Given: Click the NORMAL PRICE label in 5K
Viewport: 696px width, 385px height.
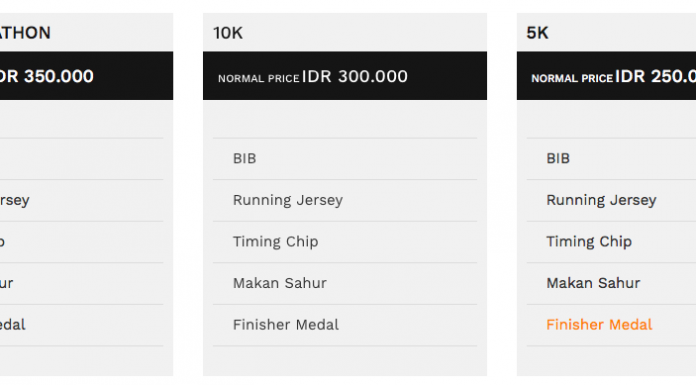Looking at the screenshot, I should click(572, 79).
